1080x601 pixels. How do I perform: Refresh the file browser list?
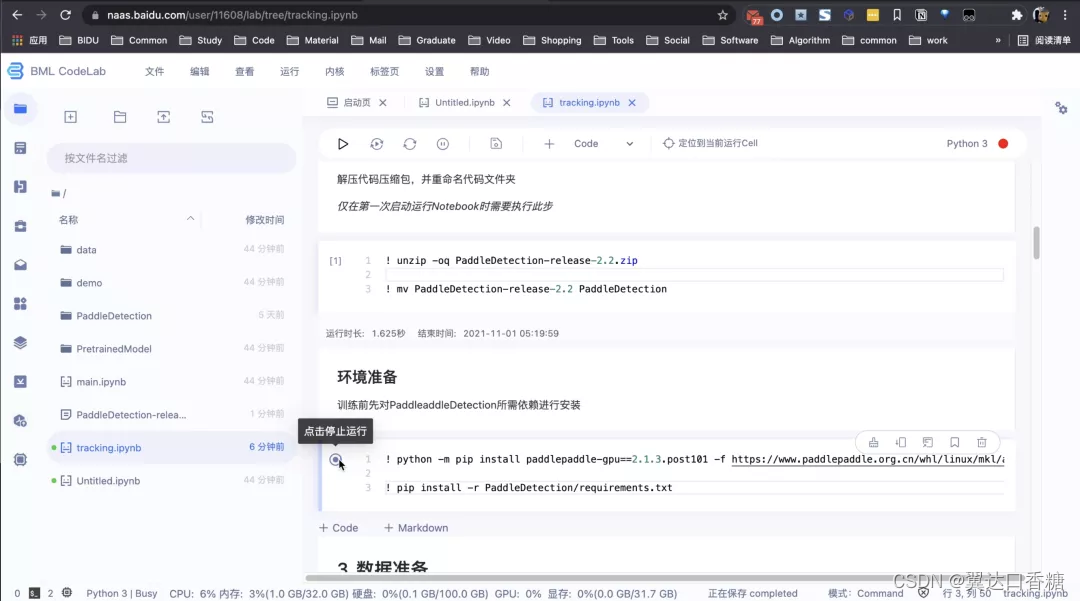pyautogui.click(x=207, y=117)
